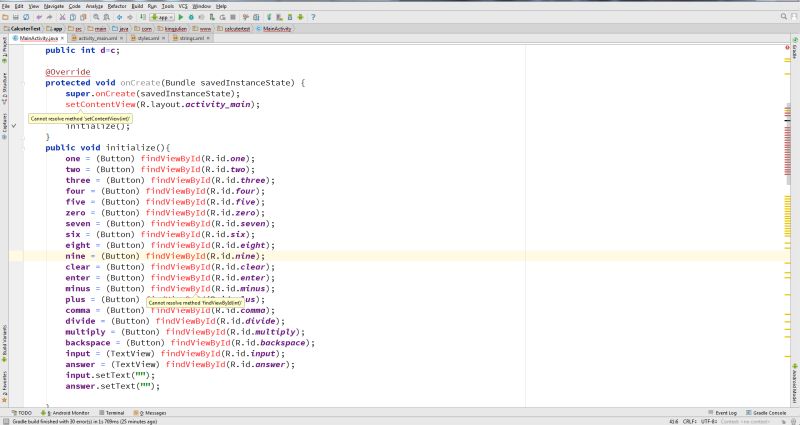Run the app with the green play icon
Image resolution: width=800 pixels, height=425 pixels.
181,17
